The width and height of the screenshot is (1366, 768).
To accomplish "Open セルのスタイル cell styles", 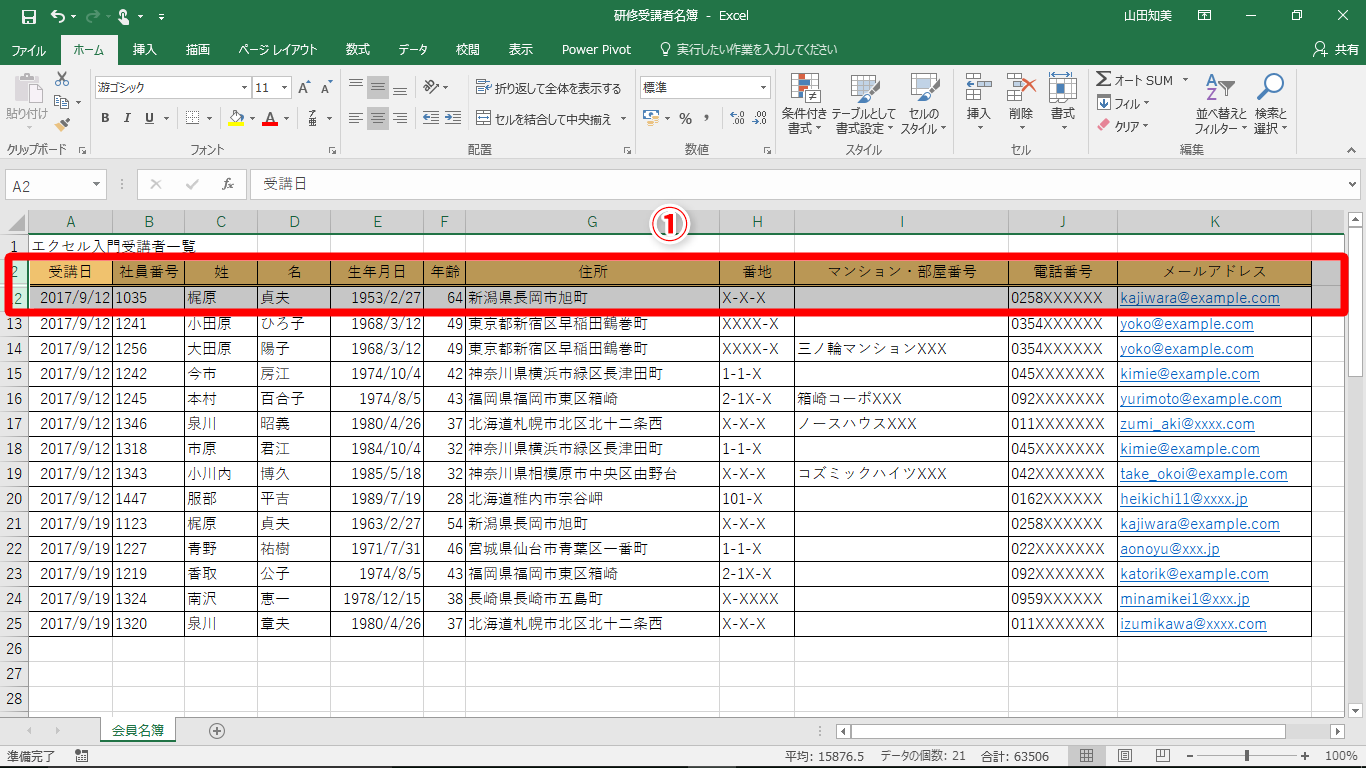I will click(x=924, y=103).
